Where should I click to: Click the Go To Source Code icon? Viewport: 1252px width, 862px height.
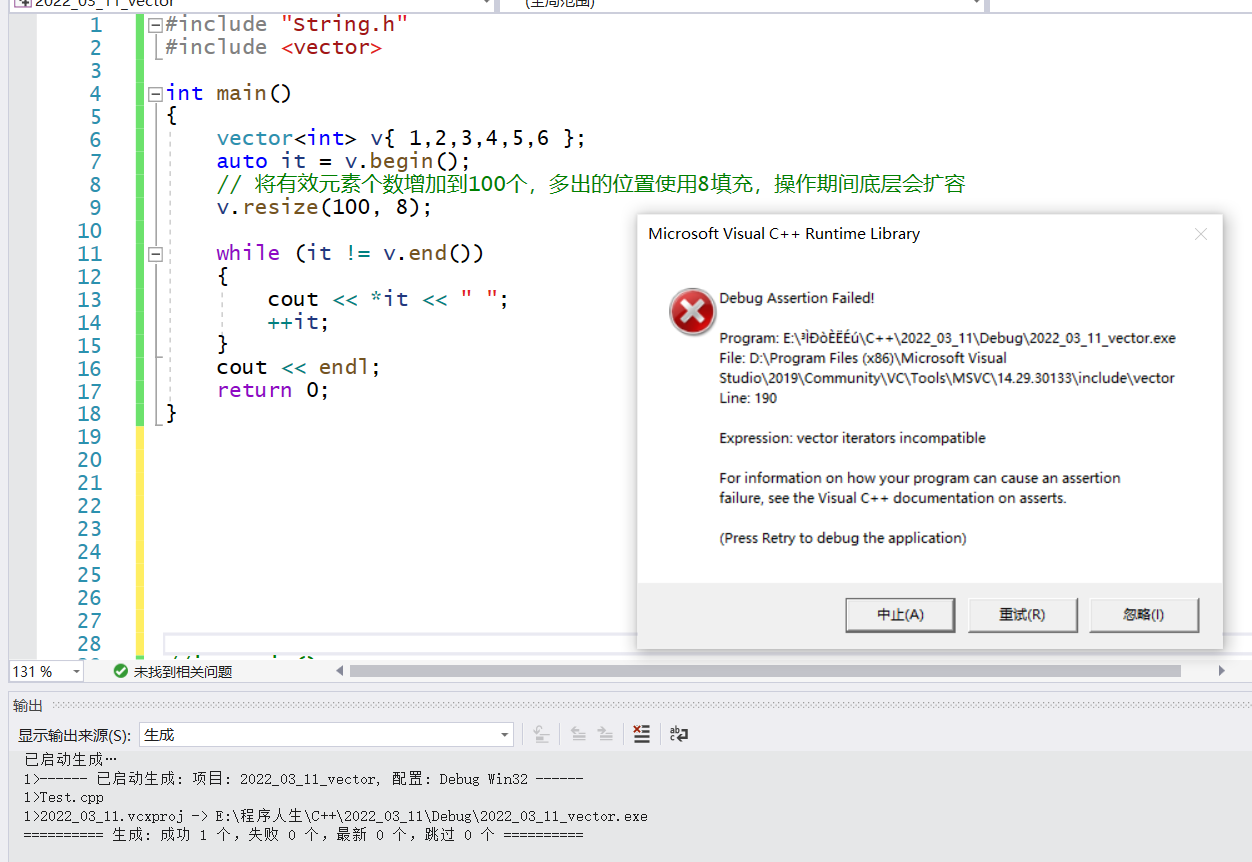point(541,733)
